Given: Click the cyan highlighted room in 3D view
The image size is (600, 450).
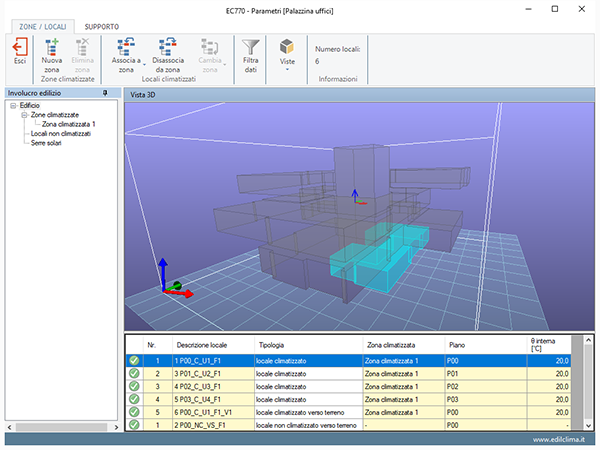Looking at the screenshot, I should [379, 260].
